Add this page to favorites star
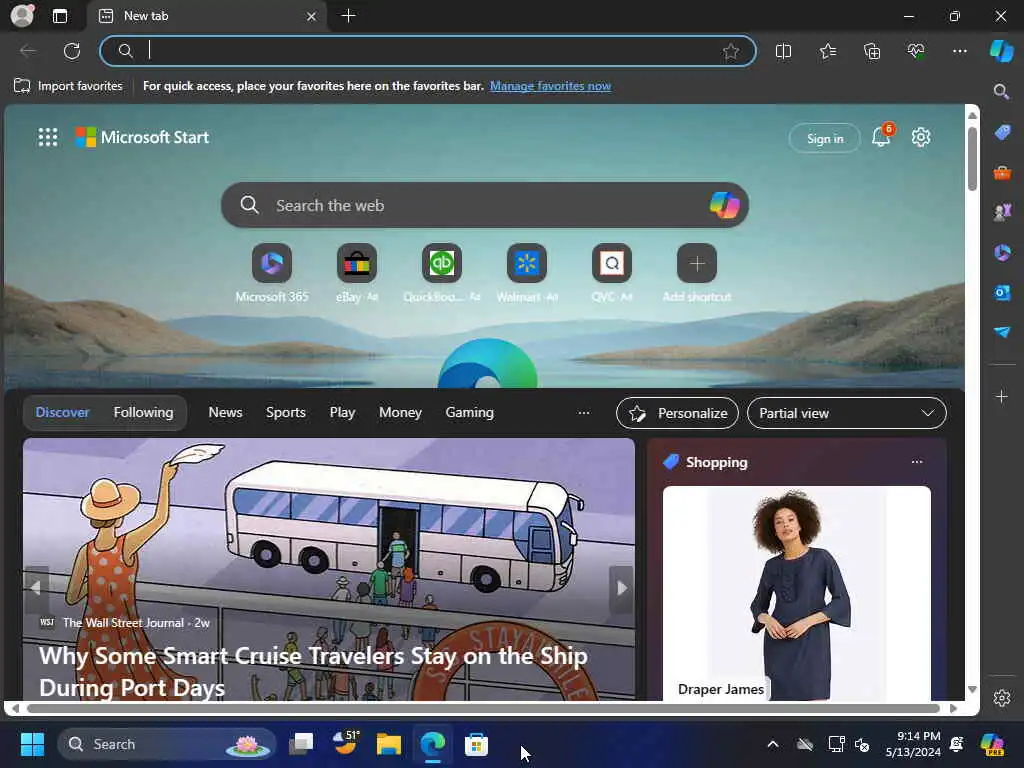Viewport: 1024px width, 768px height. (x=731, y=51)
